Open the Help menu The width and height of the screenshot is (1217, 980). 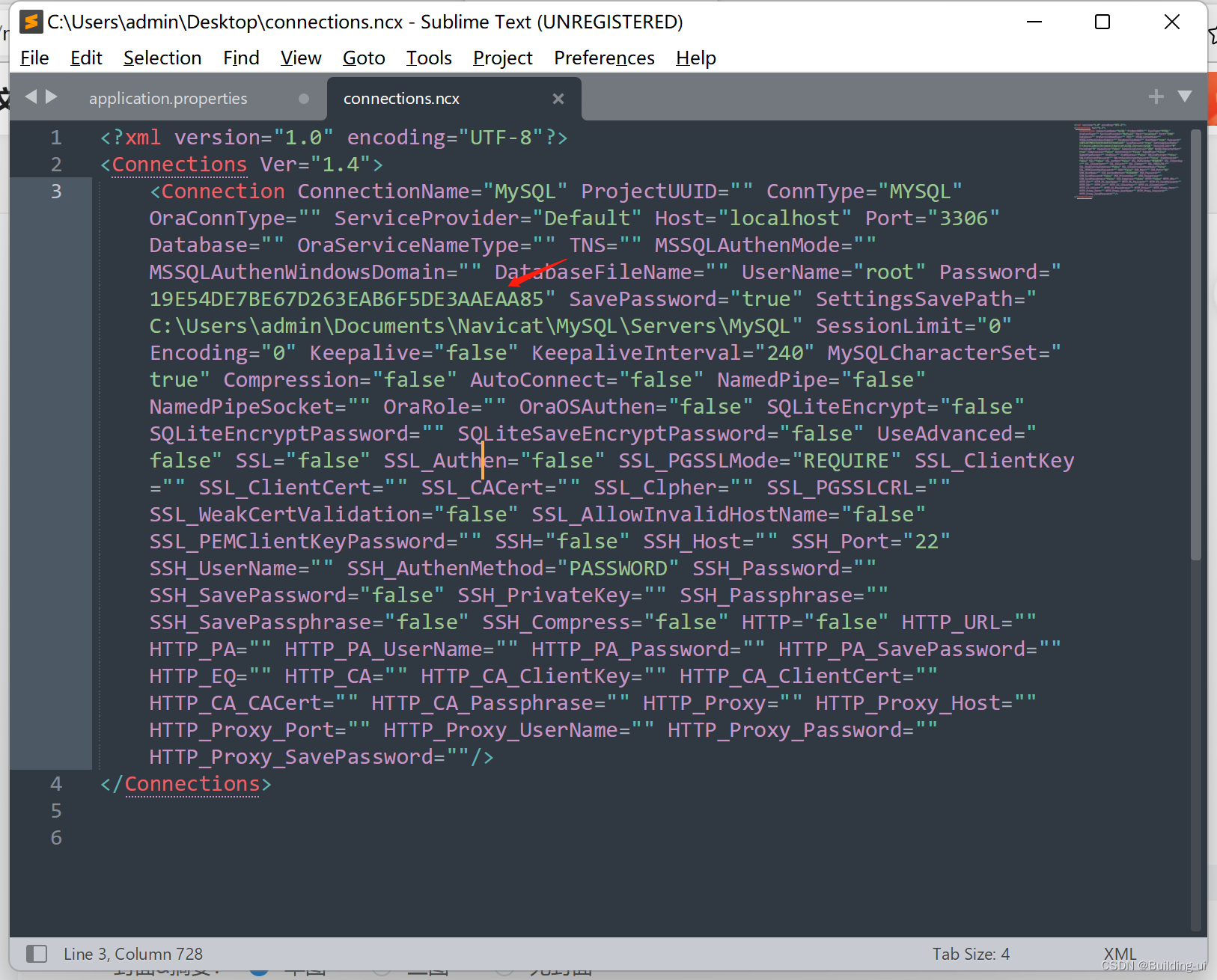[x=696, y=58]
